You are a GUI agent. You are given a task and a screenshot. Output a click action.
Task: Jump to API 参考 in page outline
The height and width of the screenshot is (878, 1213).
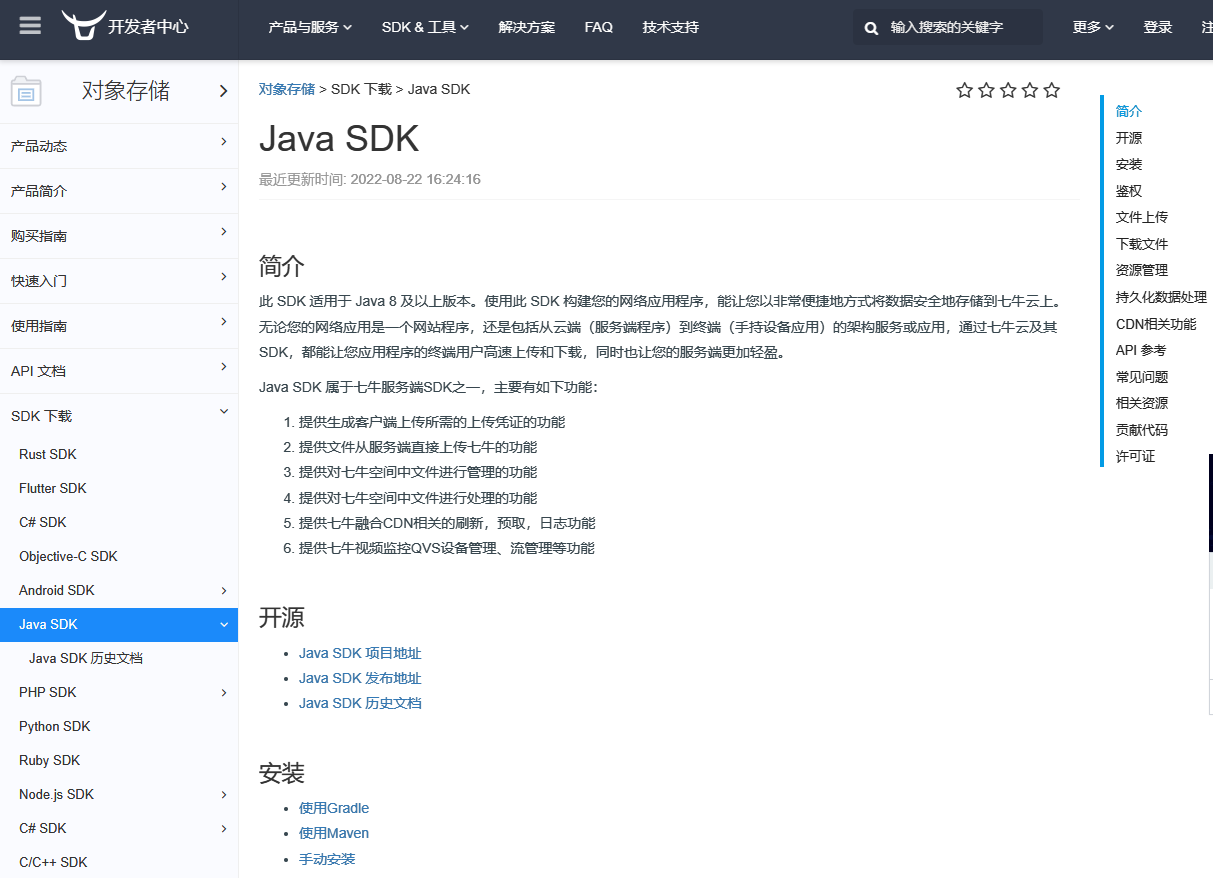coord(1141,350)
